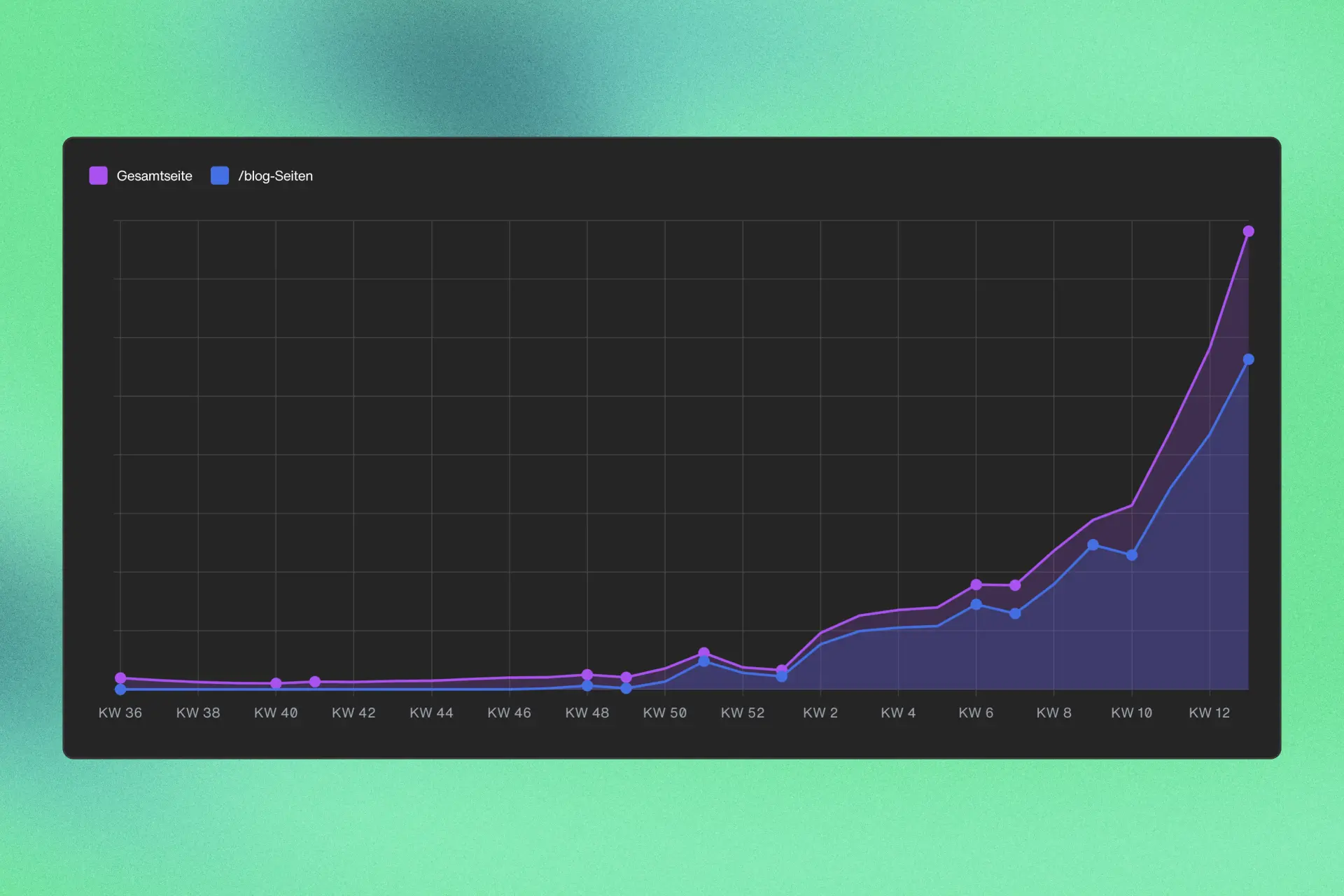Click the blue /blog-Seiten legend swatch
Image resolution: width=1344 pixels, height=896 pixels.
(x=220, y=176)
